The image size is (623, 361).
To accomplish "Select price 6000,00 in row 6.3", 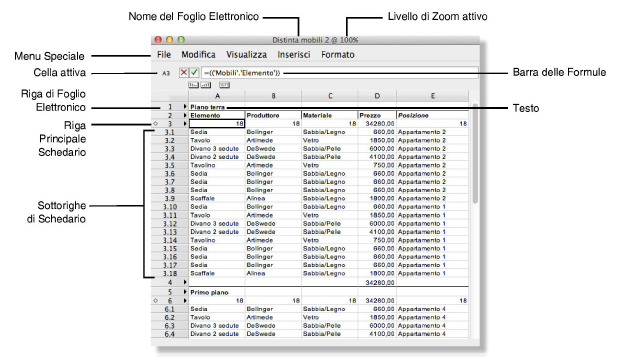I will [377, 326].
